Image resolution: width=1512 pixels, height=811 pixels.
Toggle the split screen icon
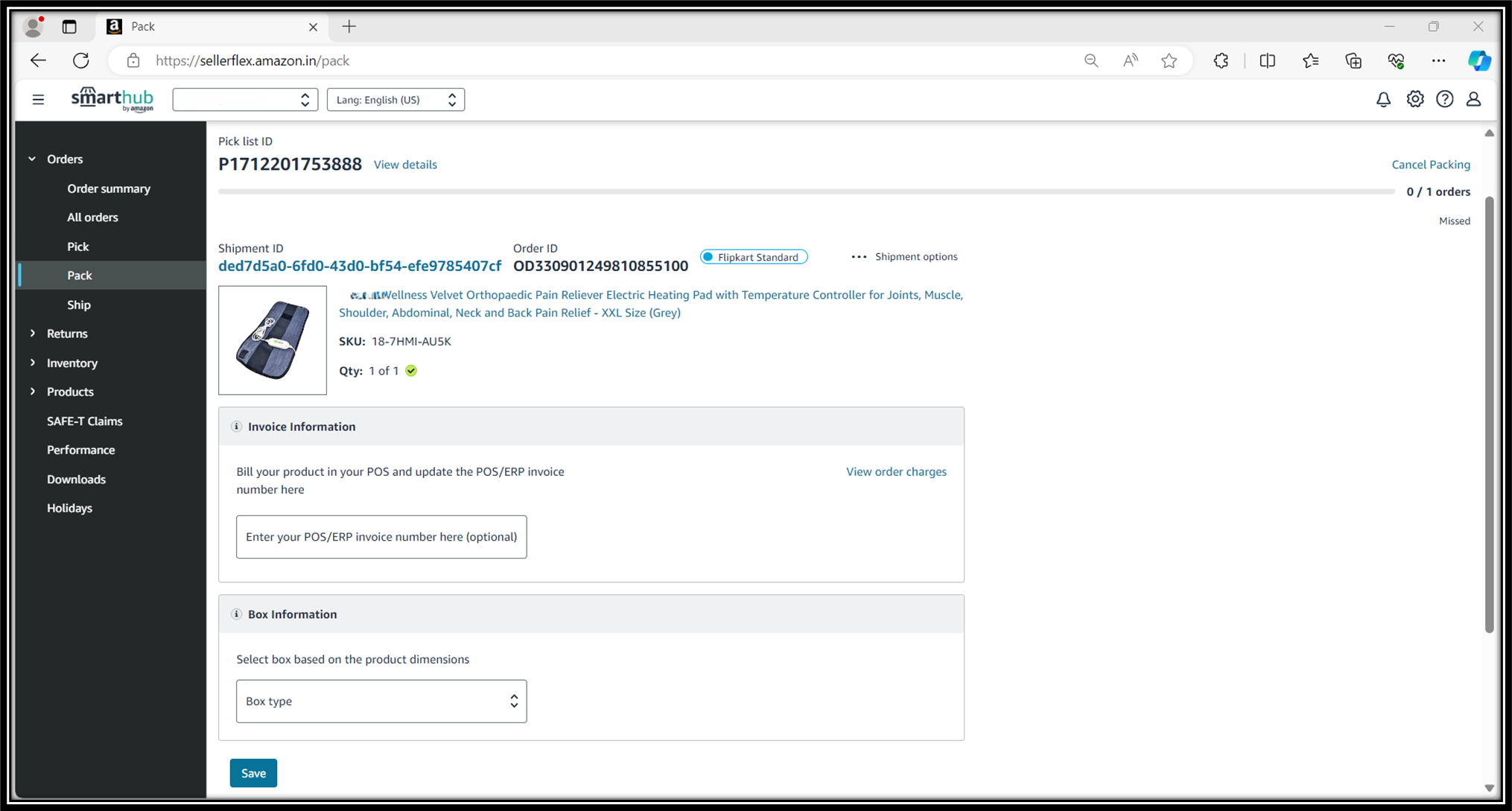click(1267, 61)
